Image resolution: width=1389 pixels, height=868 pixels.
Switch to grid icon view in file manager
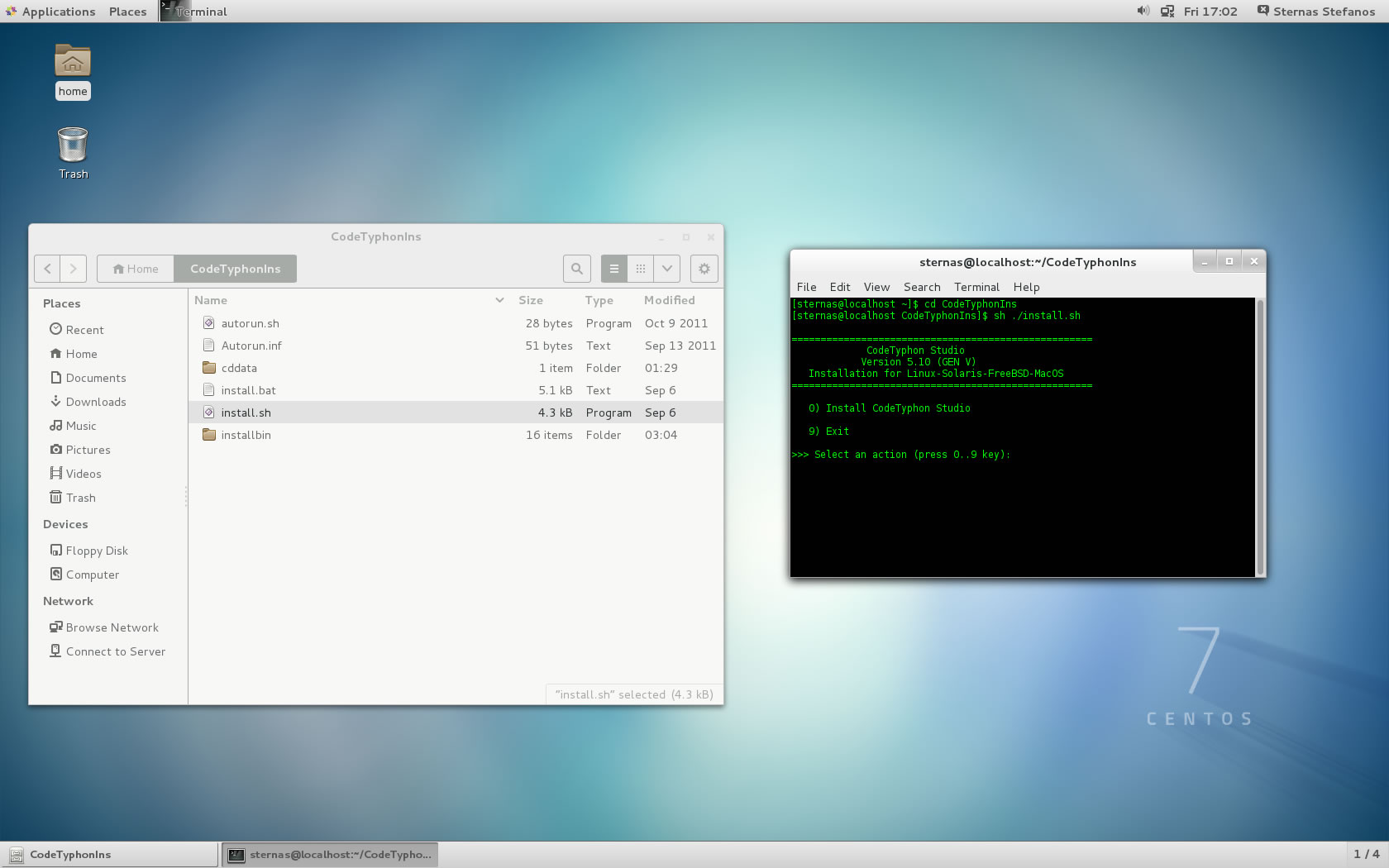coord(641,269)
